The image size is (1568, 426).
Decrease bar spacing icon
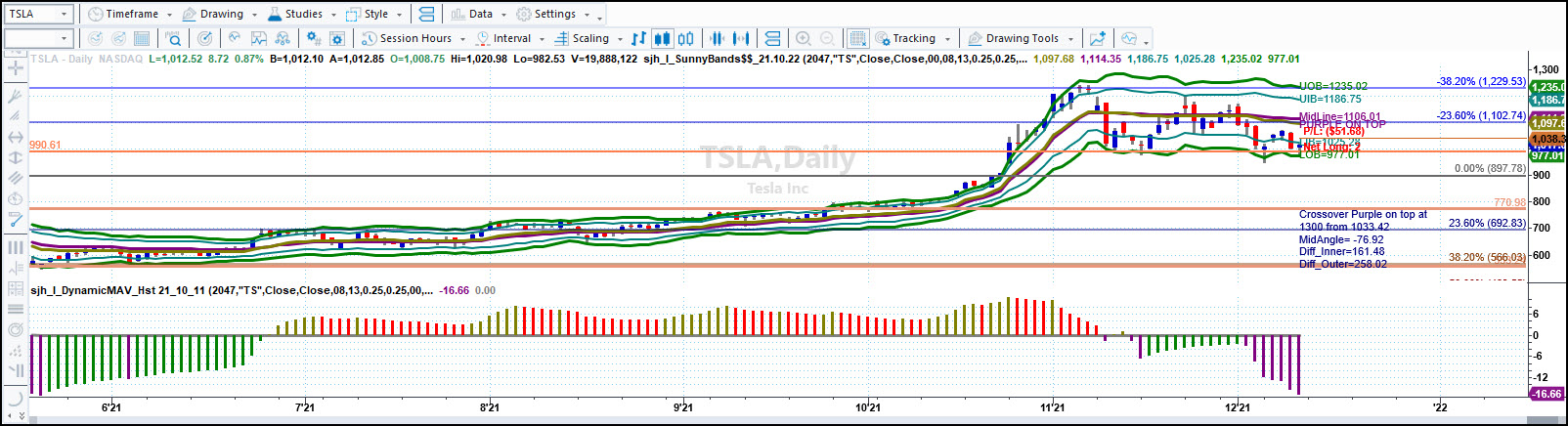click(x=718, y=38)
